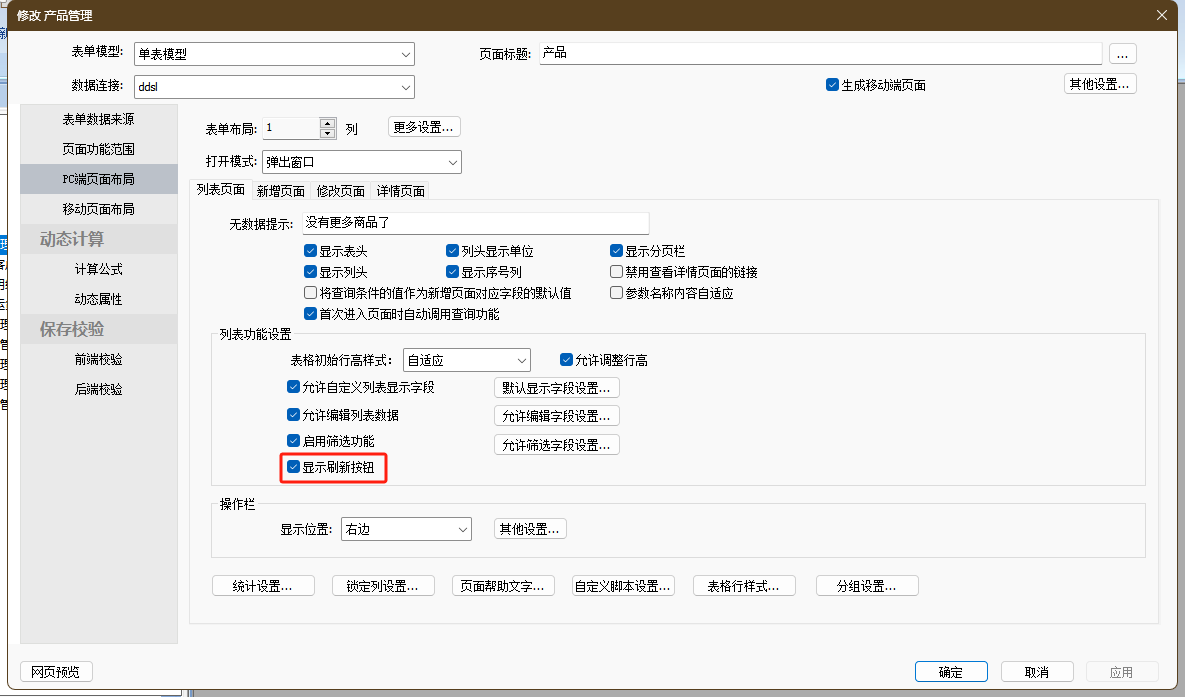Image resolution: width=1185 pixels, height=697 pixels.
Task: Toggle 生成移动端页面 checkbox
Action: (832, 85)
